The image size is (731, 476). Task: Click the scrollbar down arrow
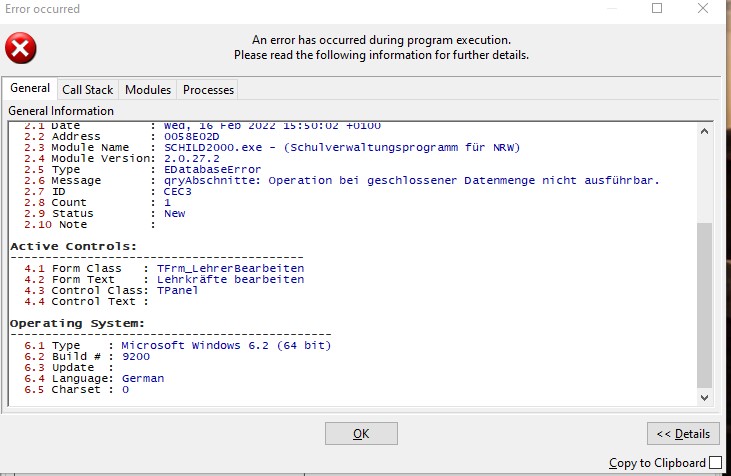click(x=704, y=398)
